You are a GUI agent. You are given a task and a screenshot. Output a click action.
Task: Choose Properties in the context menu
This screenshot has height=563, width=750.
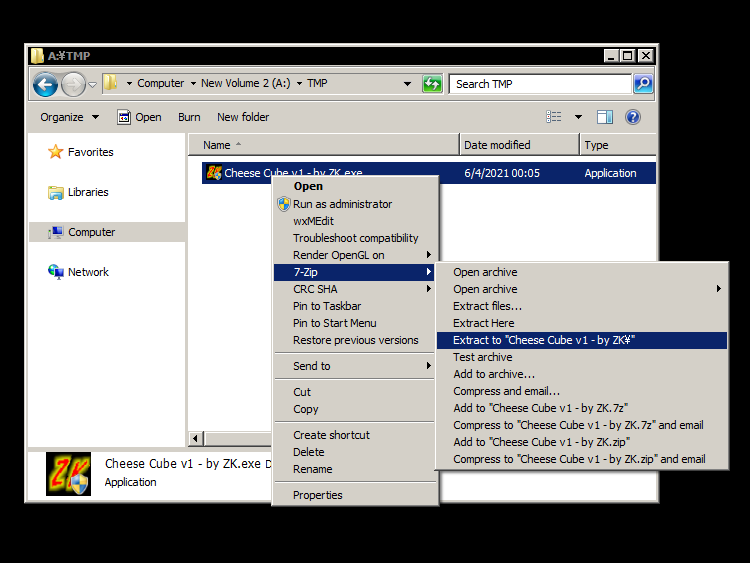tap(355, 495)
